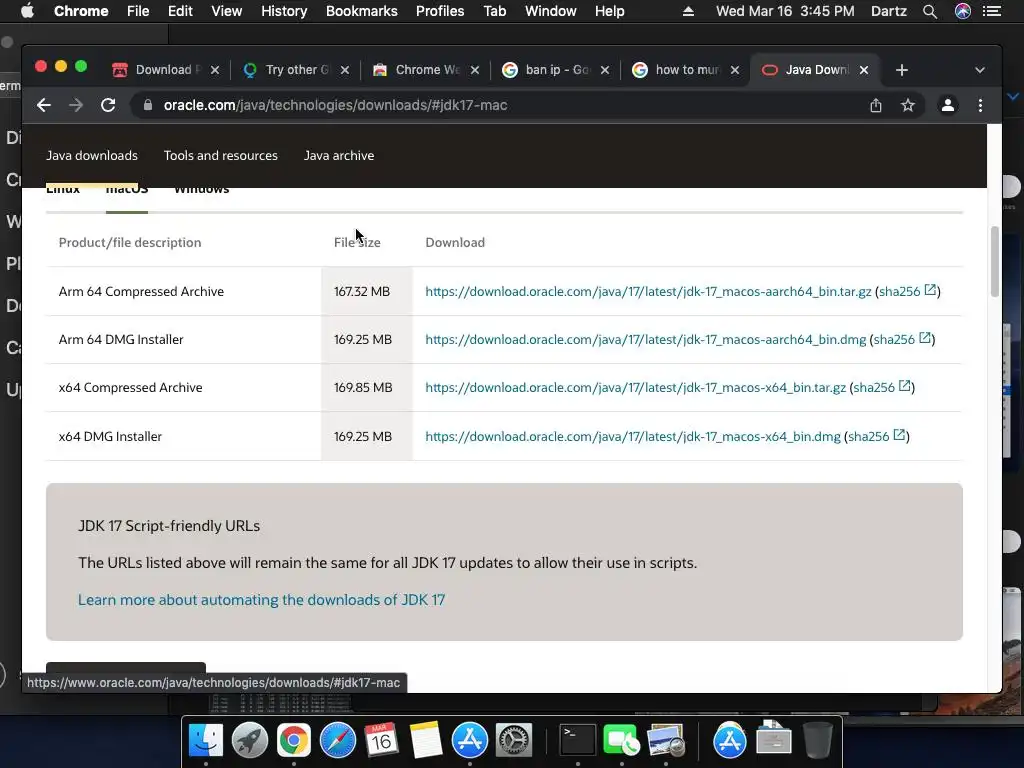Open Preview from the Dock

pyautogui.click(x=665, y=741)
